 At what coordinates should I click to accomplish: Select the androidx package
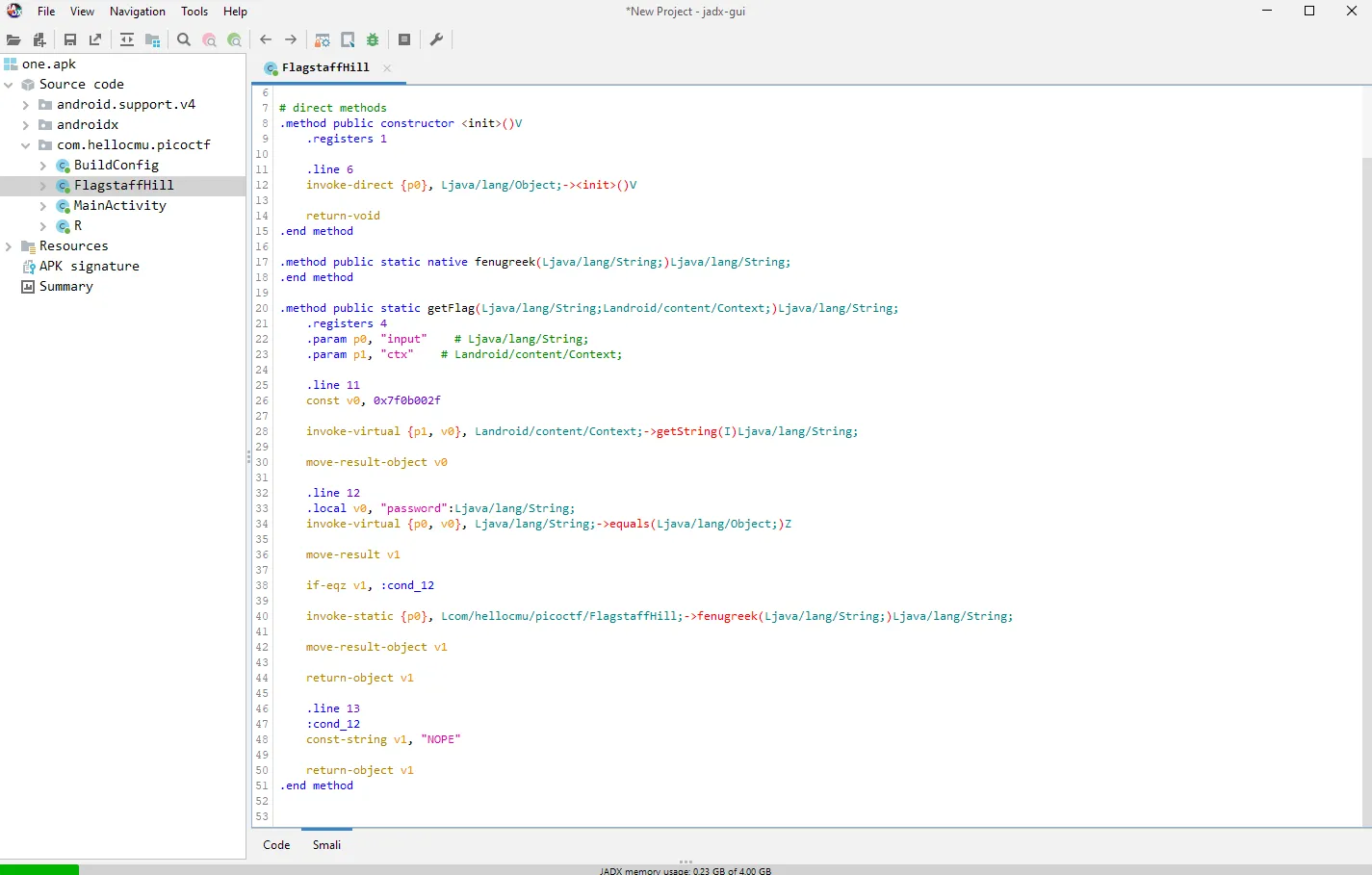[88, 125]
